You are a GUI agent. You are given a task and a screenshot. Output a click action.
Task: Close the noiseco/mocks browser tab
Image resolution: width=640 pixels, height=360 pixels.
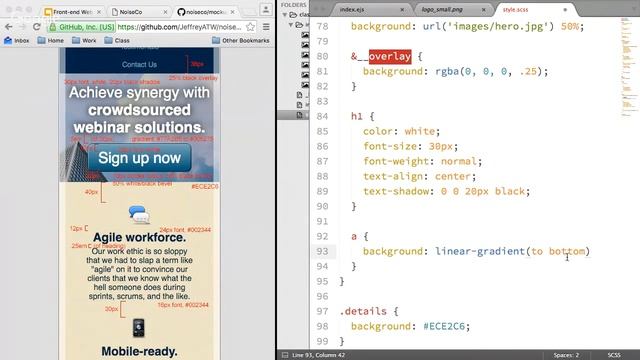click(232, 12)
